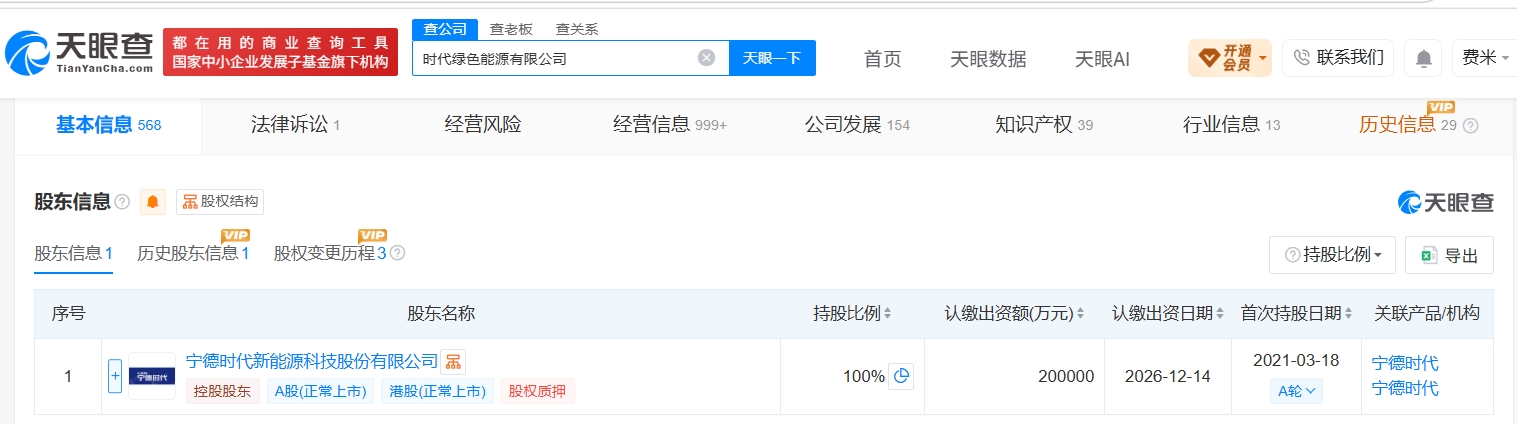This screenshot has width=1517, height=424.
Task: Click help icon next to 股权变更历程
Action: tap(397, 253)
